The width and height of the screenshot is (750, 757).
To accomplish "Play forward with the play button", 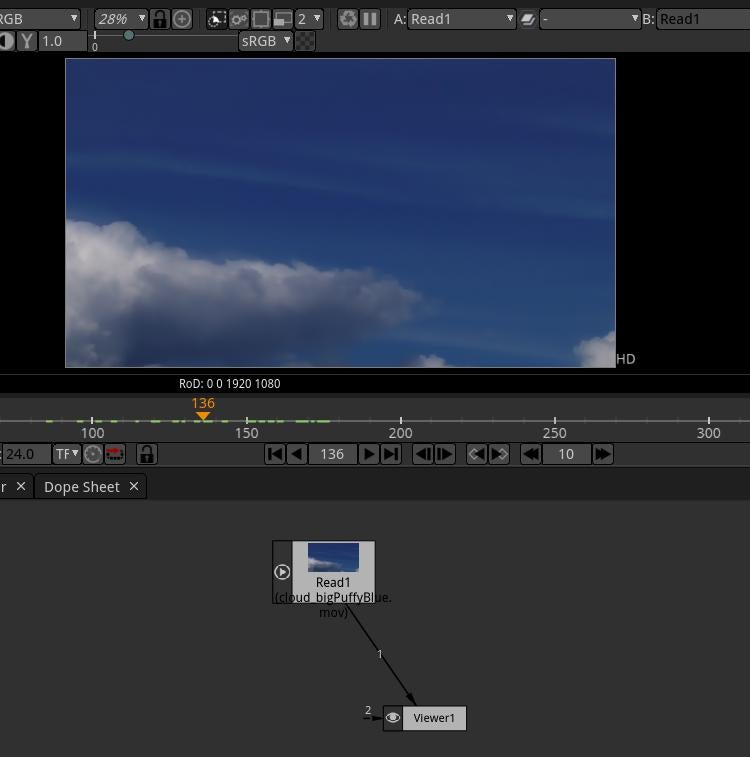I will (369, 454).
